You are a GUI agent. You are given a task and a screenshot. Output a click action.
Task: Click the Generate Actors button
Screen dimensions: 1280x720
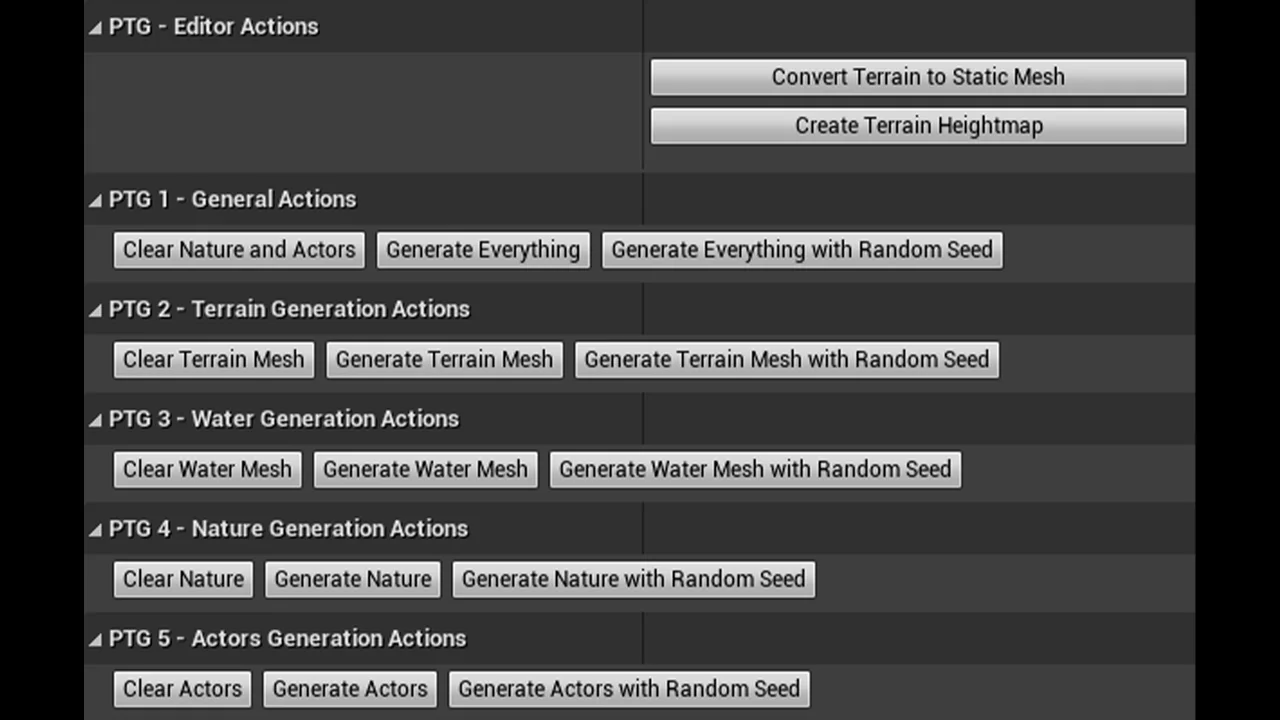coord(350,689)
